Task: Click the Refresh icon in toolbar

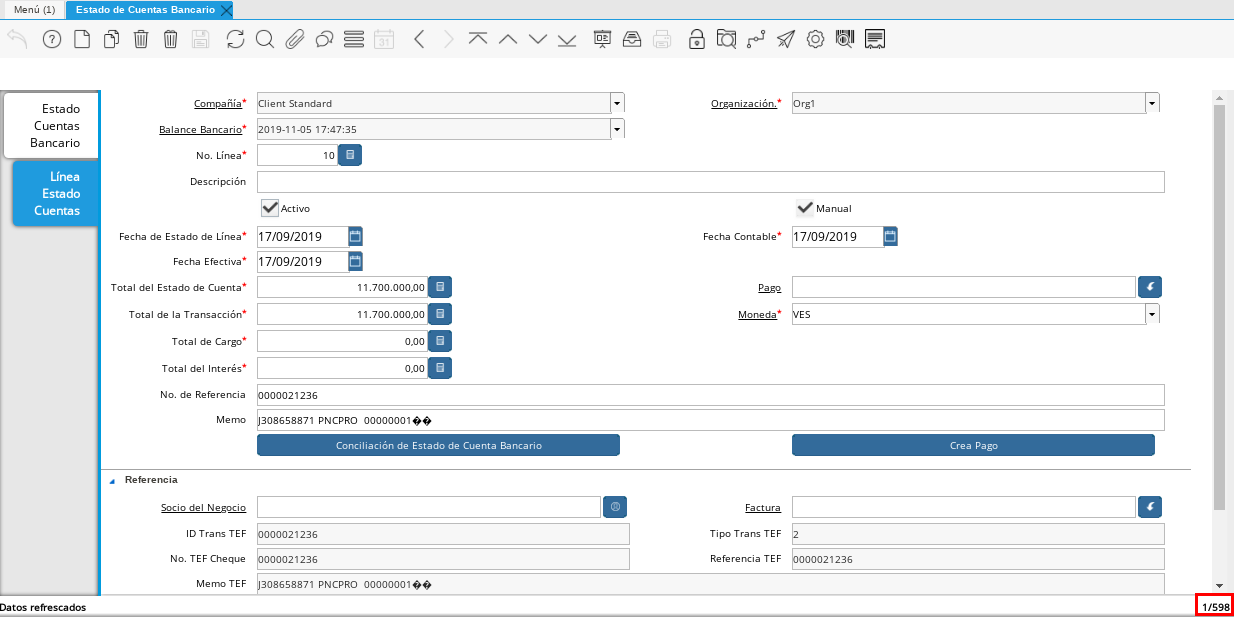Action: (235, 39)
